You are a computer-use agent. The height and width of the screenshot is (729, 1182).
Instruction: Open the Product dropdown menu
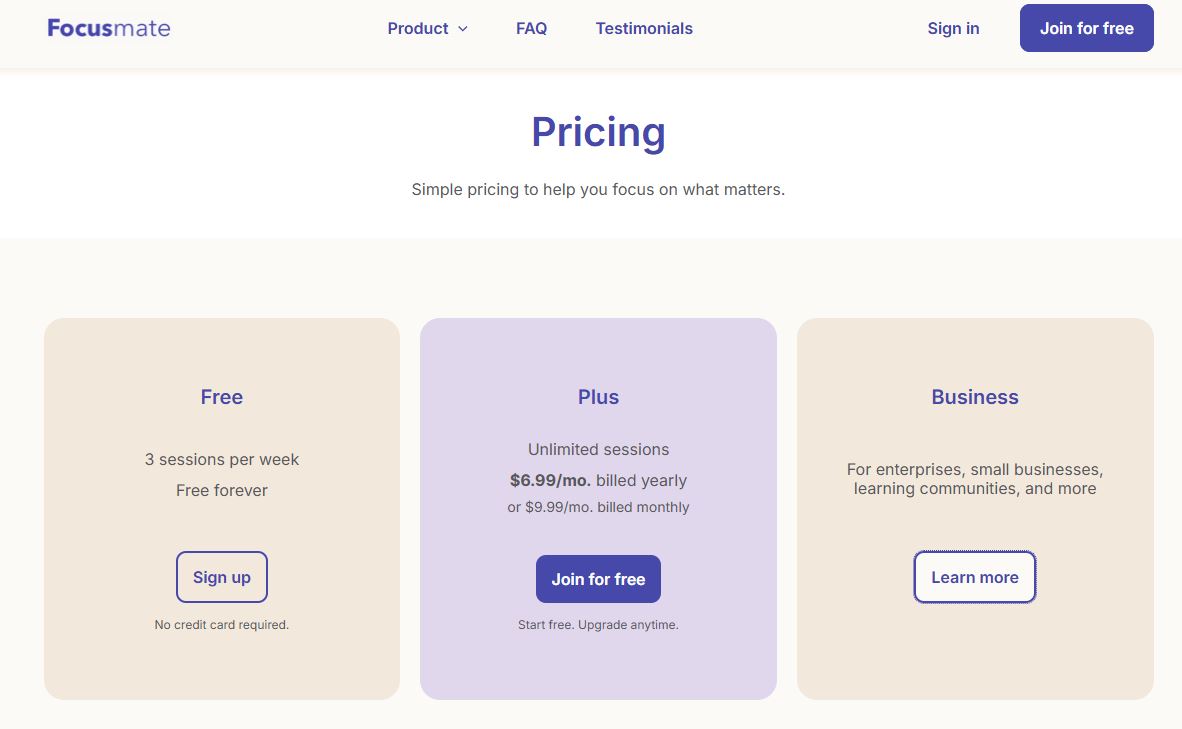click(x=419, y=28)
